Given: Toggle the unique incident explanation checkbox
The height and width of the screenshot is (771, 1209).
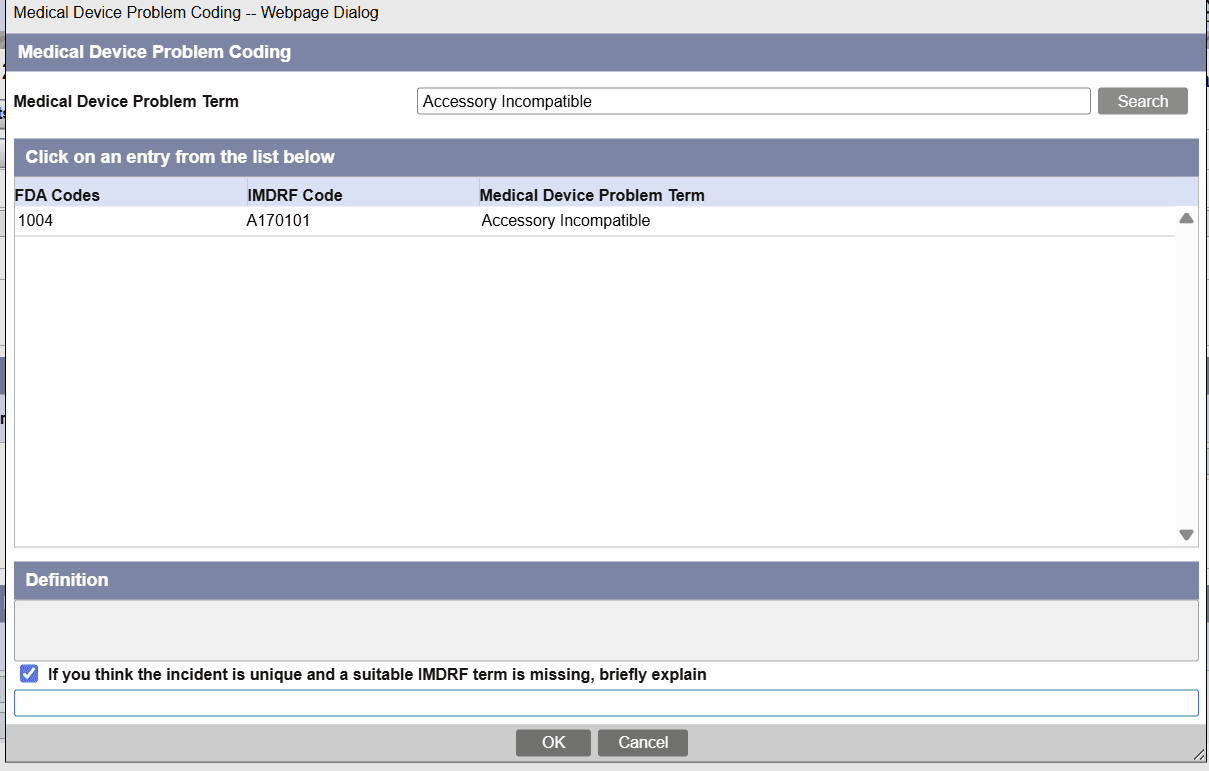Looking at the screenshot, I should pyautogui.click(x=28, y=673).
